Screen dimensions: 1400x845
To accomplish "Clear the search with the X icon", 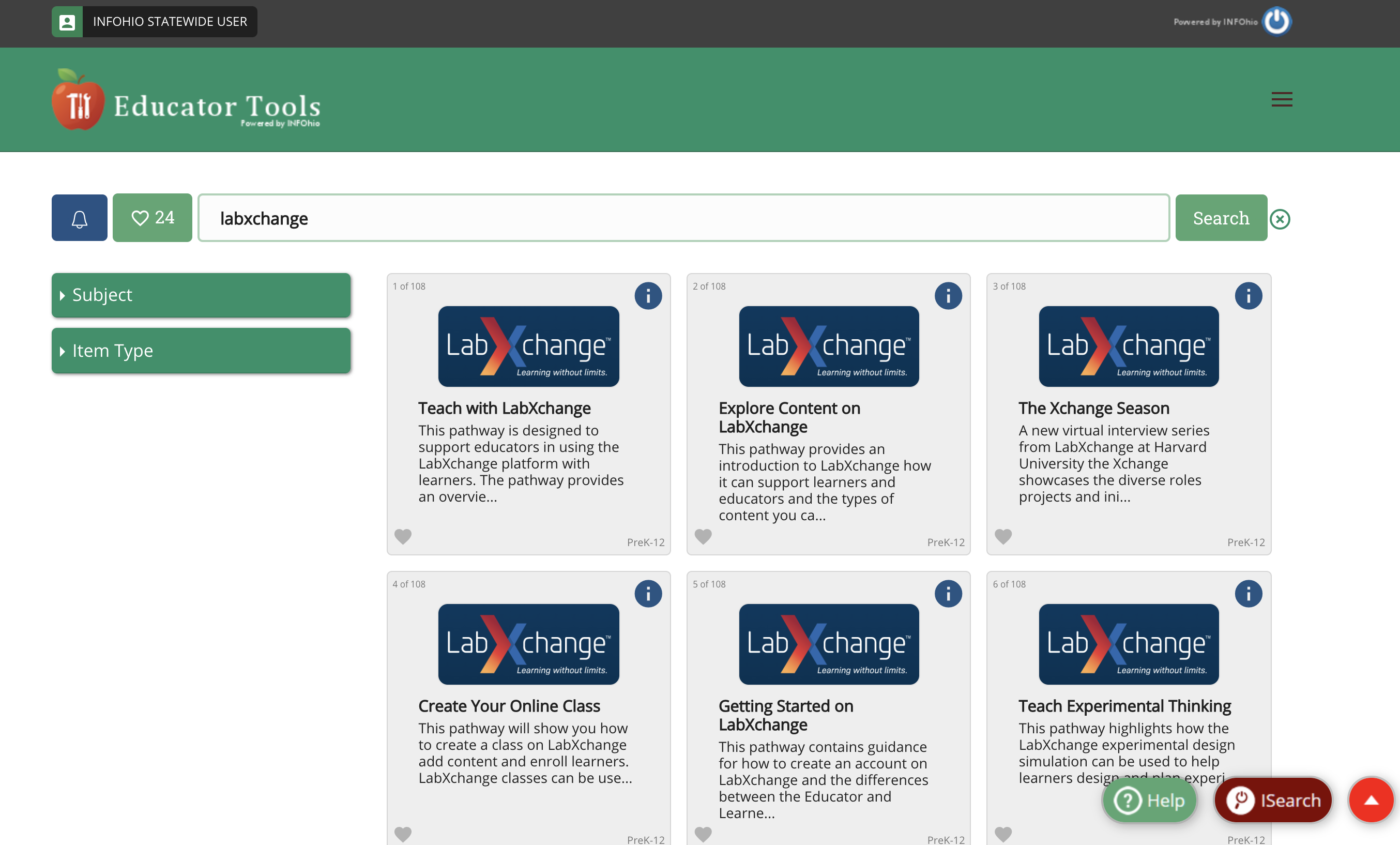I will point(1280,219).
